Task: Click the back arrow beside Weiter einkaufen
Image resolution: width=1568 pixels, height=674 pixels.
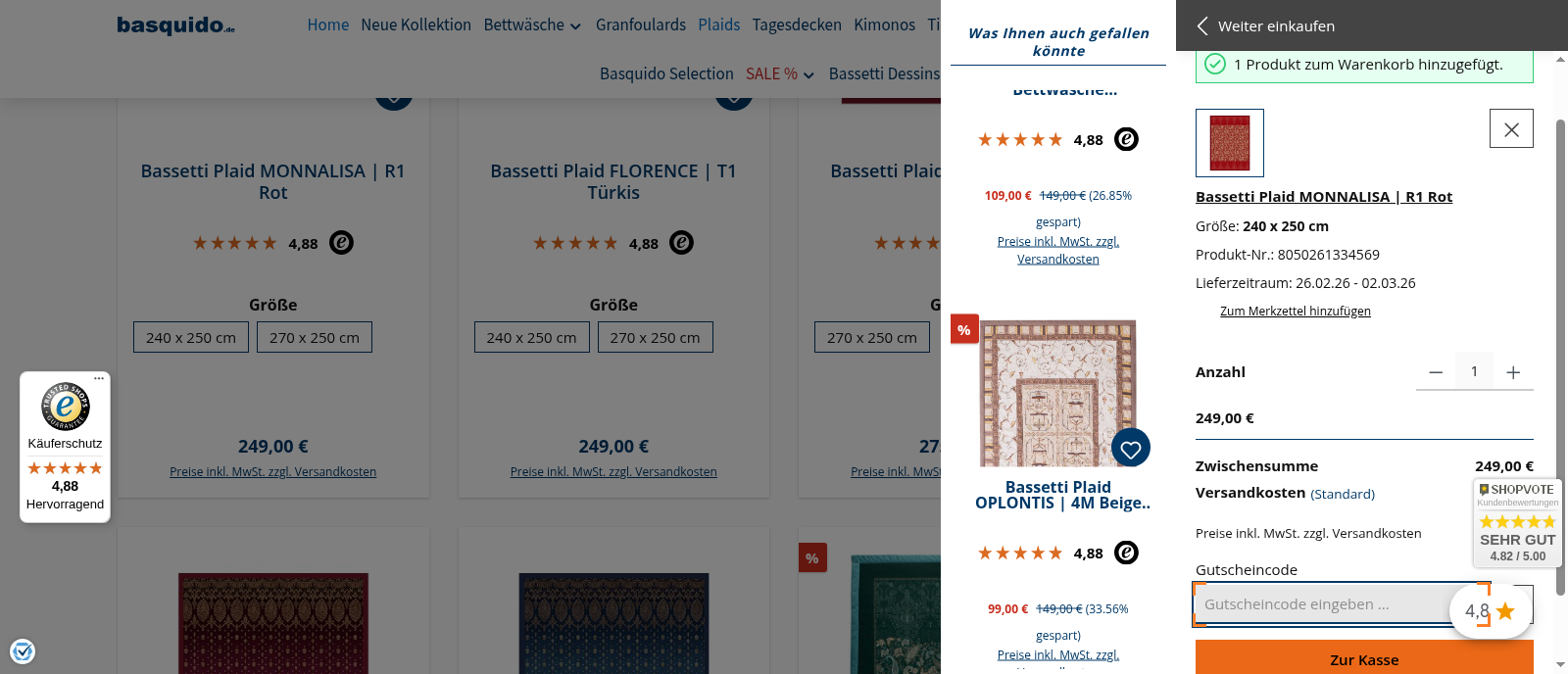Action: [1202, 26]
